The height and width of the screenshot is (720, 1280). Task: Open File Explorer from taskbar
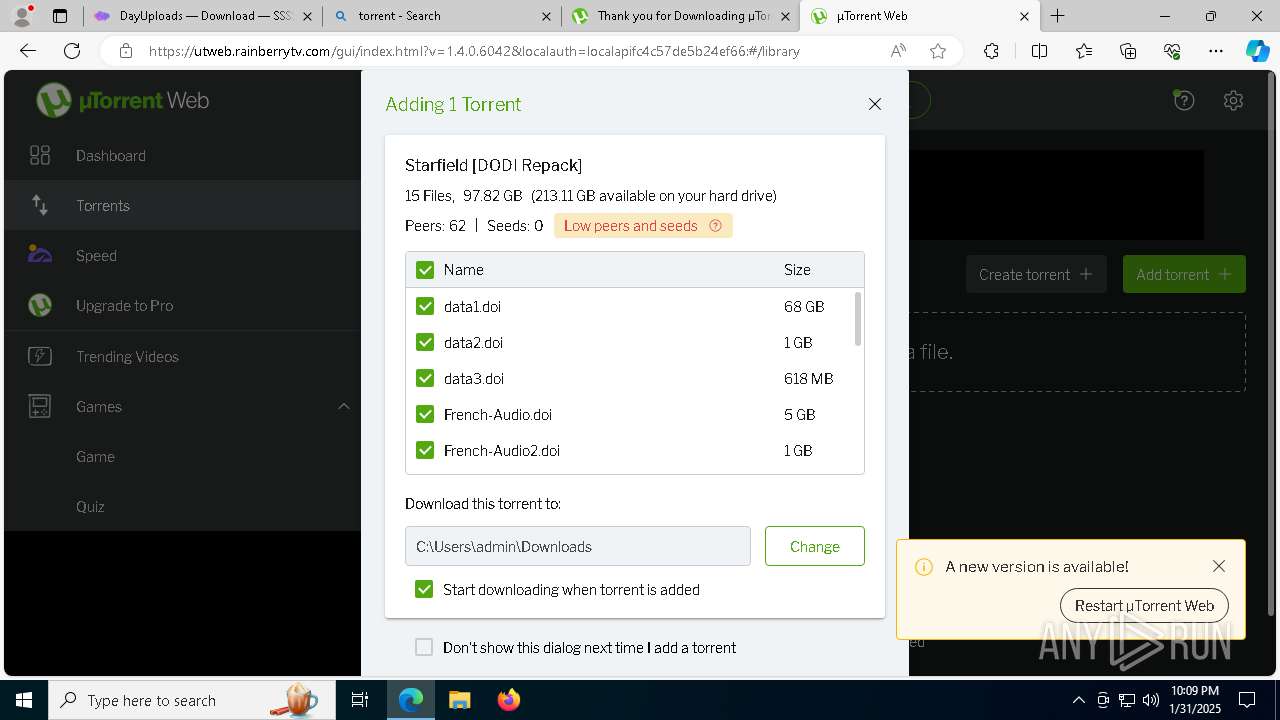click(x=459, y=700)
